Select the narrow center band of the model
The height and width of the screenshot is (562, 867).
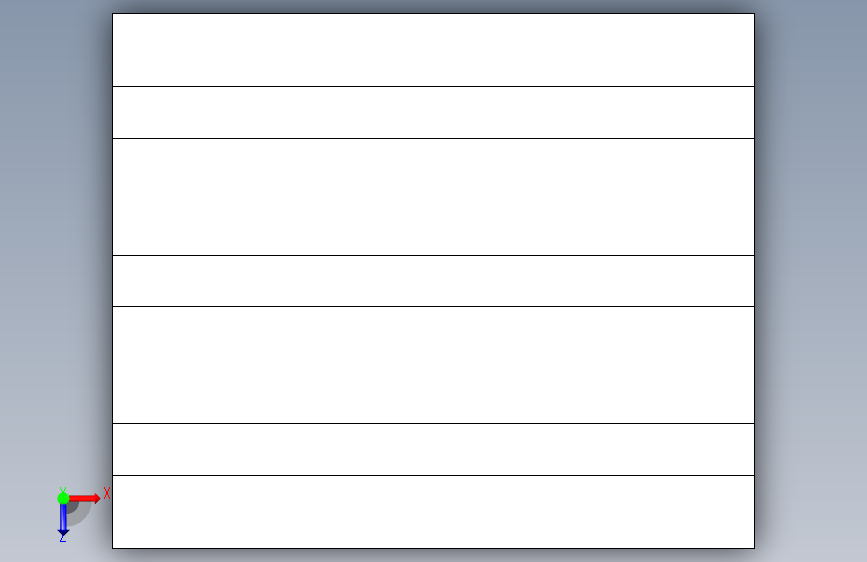(x=433, y=281)
